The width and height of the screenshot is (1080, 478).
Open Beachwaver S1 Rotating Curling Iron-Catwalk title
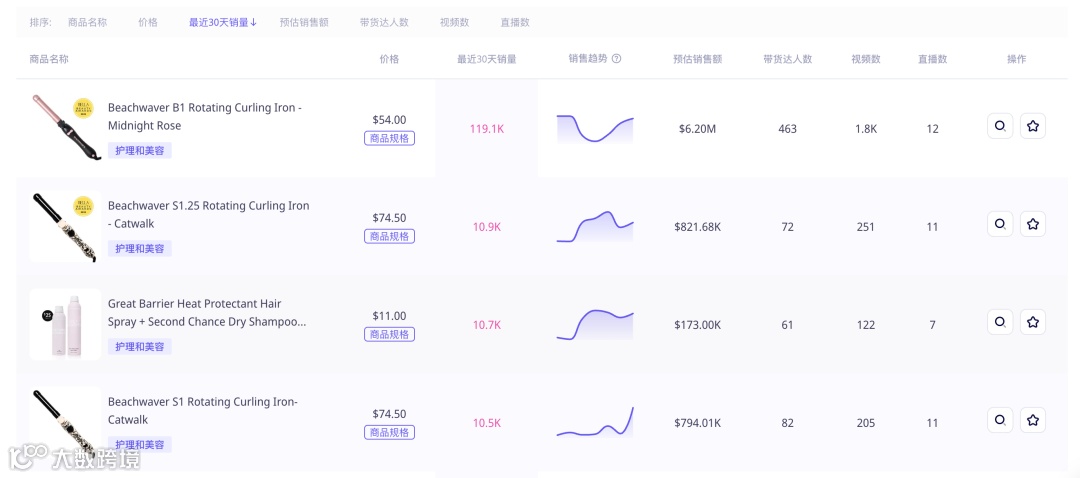point(202,411)
